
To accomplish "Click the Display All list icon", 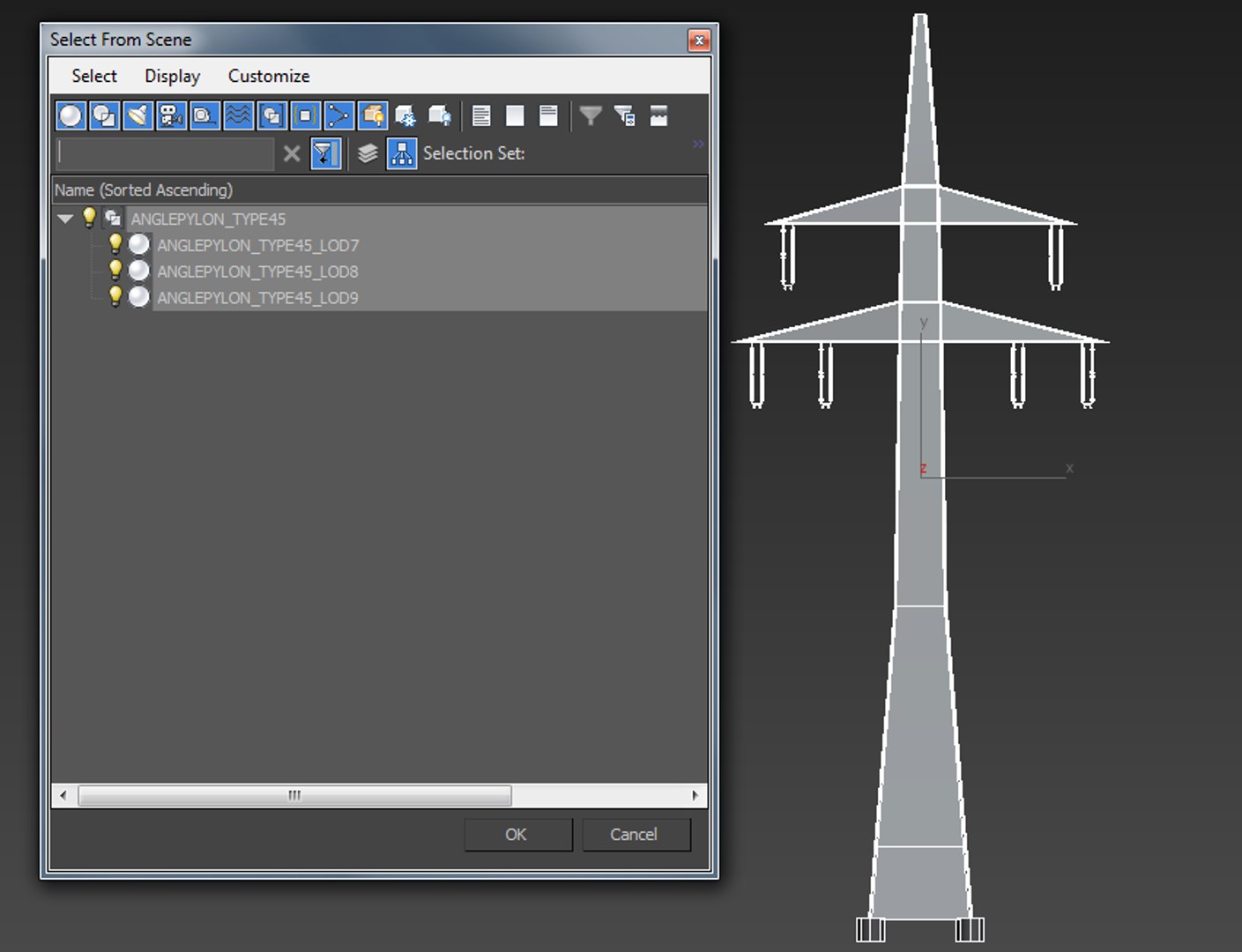I will pos(481,115).
